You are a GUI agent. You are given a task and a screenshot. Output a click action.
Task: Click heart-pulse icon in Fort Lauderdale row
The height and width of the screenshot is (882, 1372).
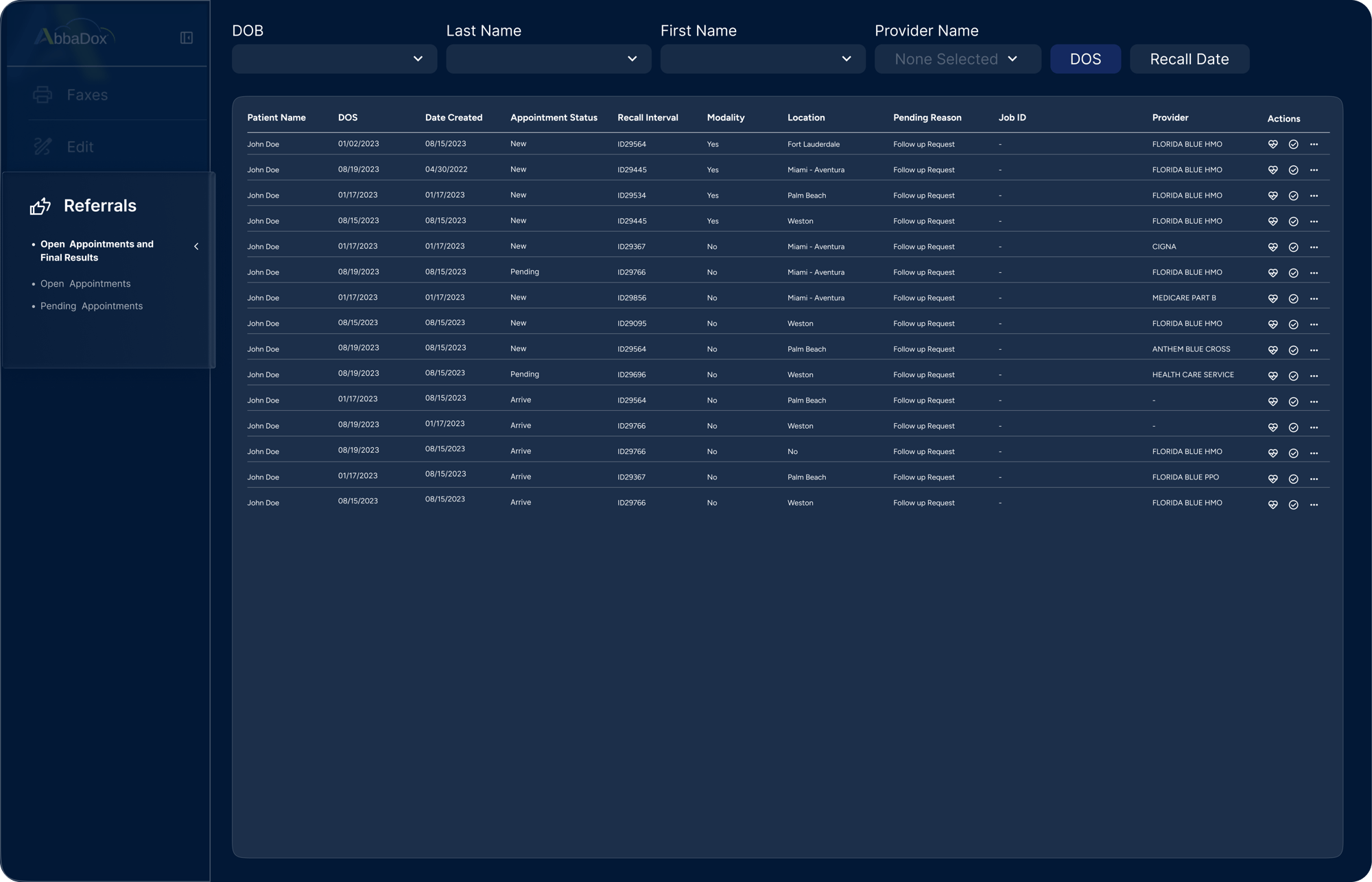1273,144
